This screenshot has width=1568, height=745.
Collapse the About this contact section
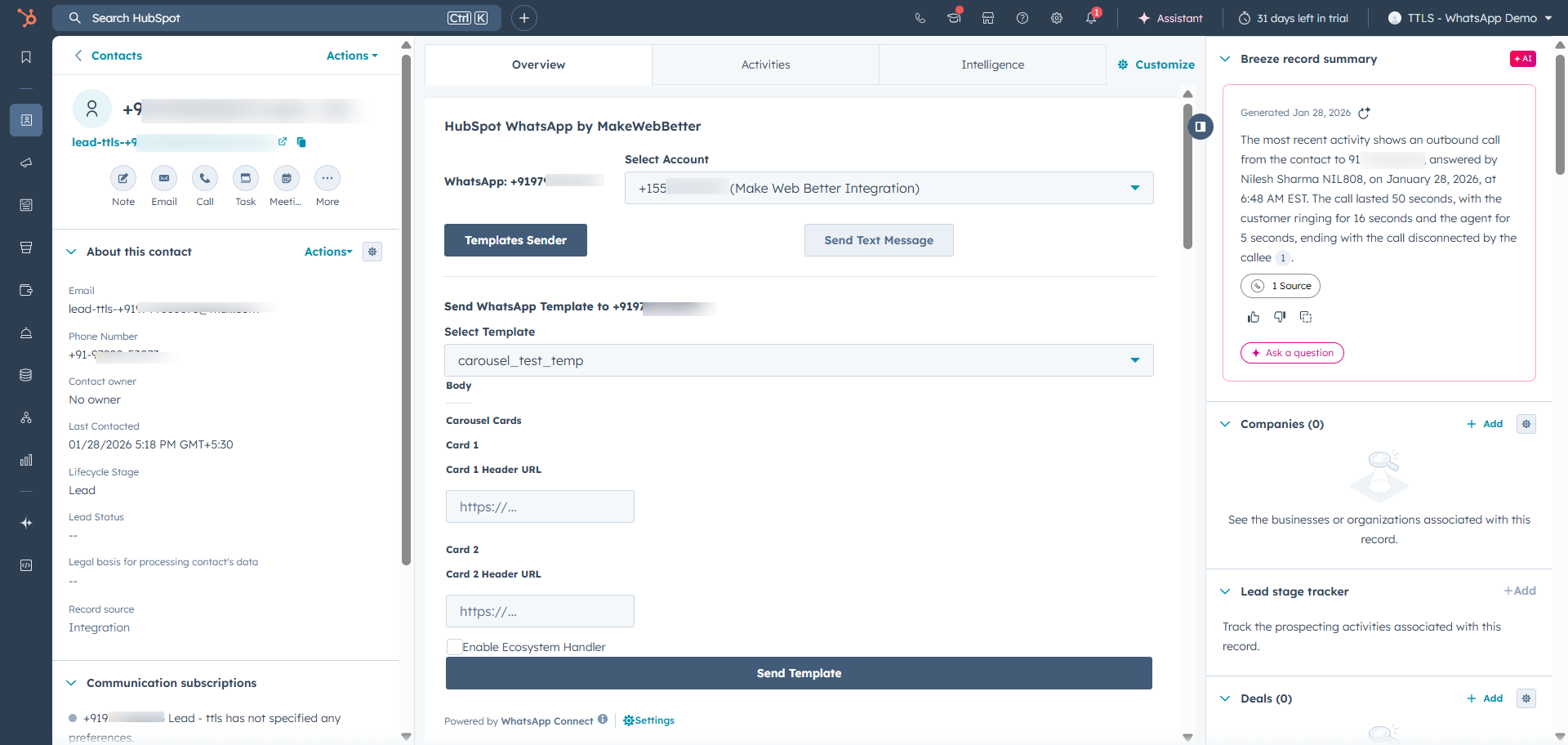tap(71, 252)
